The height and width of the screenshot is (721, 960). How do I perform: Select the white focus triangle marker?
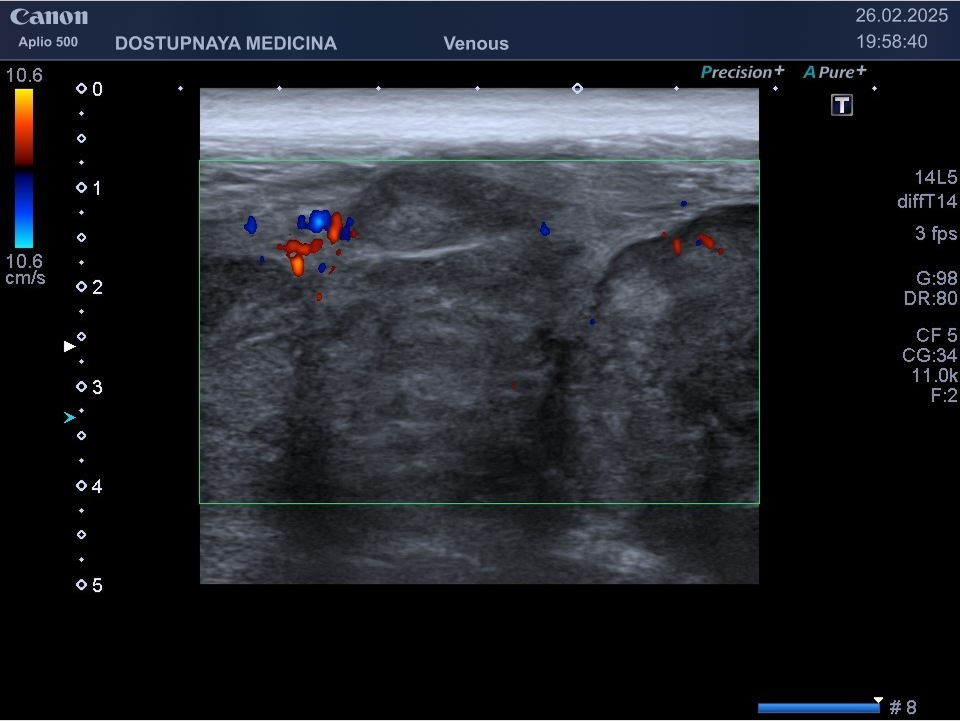[69, 346]
